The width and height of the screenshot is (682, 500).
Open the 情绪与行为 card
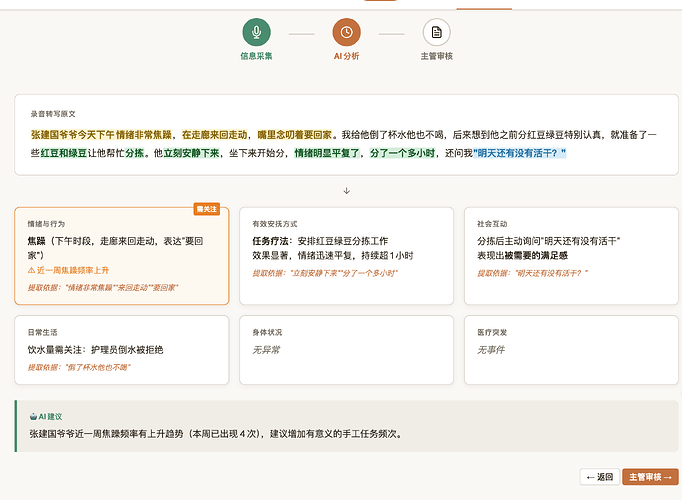click(x=122, y=256)
